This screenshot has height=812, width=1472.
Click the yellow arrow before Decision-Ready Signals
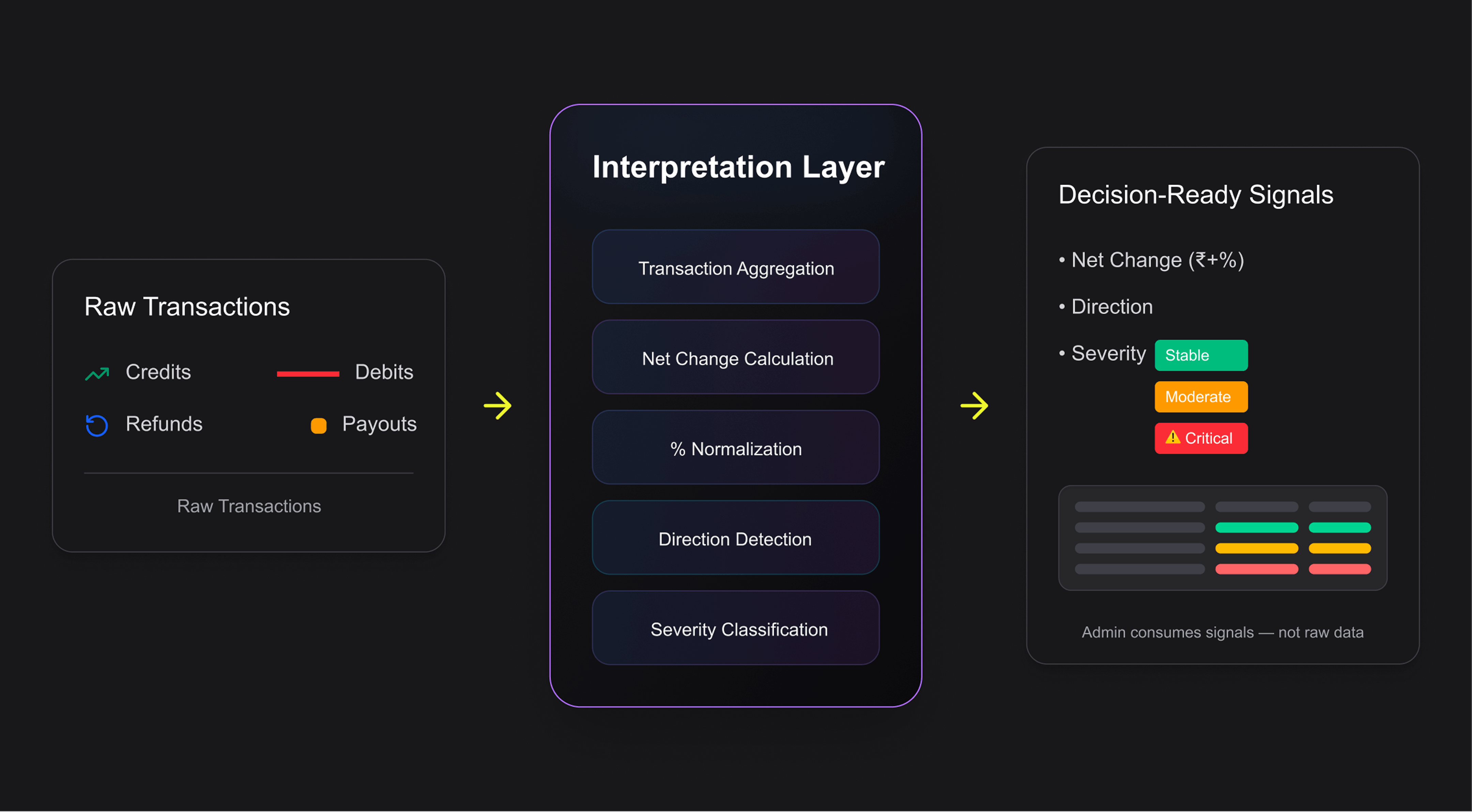[974, 406]
